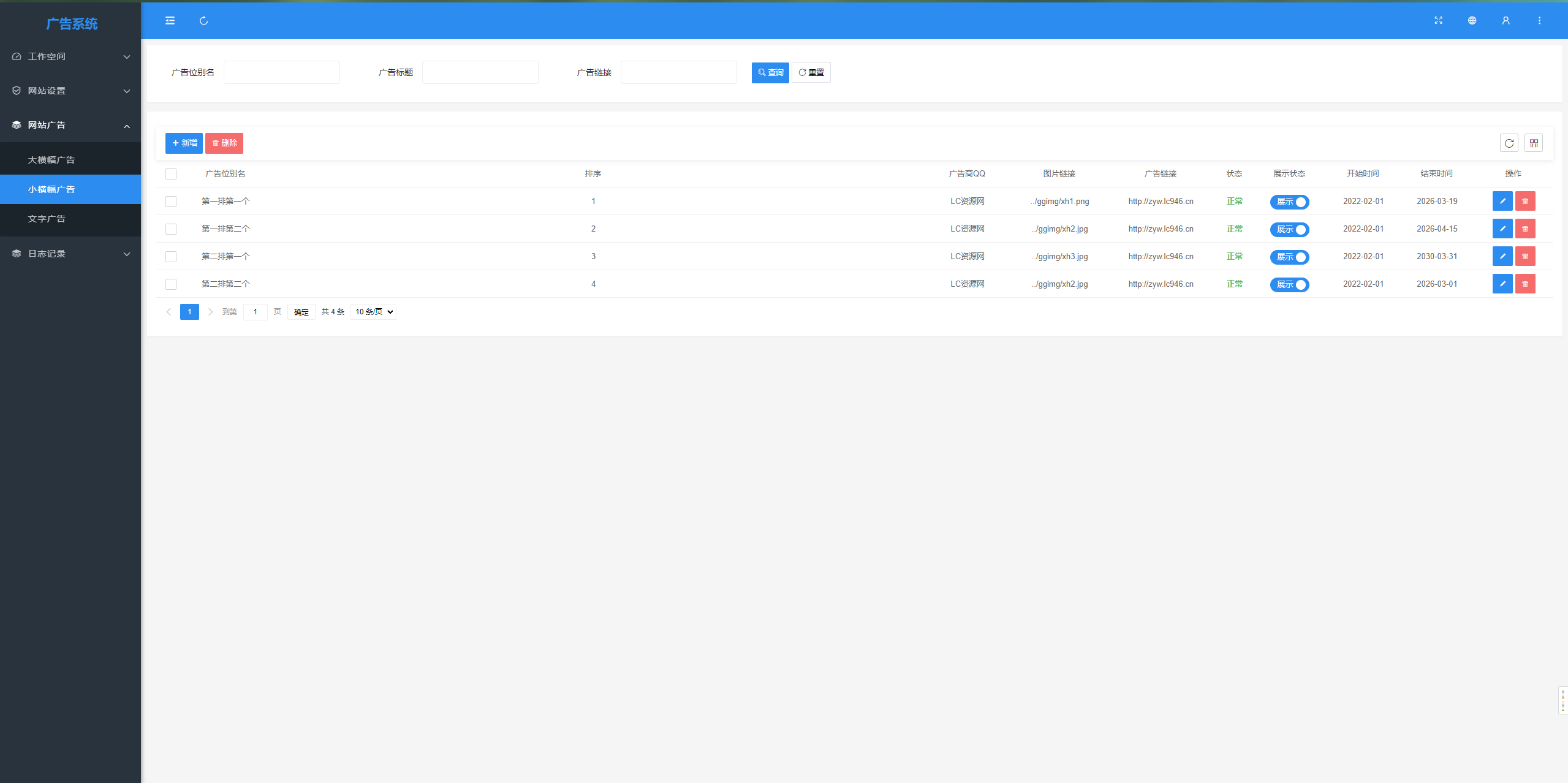Collapse the sidebar menu icon
Viewport: 1568px width, 783px height.
tap(170, 21)
